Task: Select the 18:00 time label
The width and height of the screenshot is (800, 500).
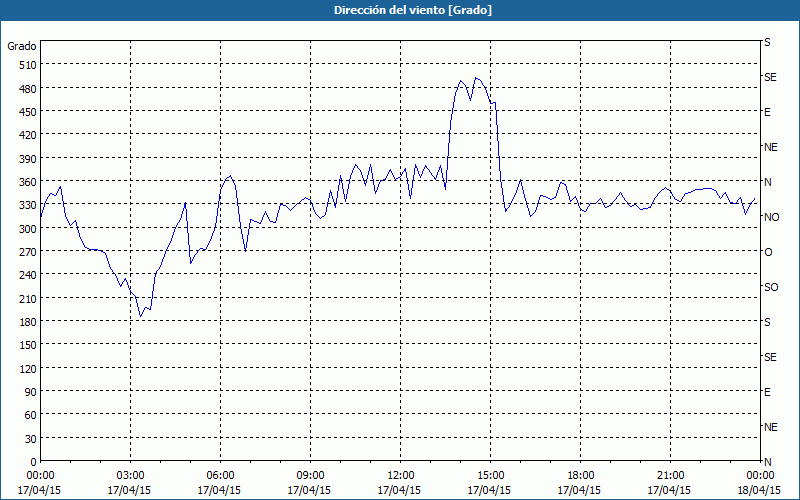Action: tap(580, 476)
